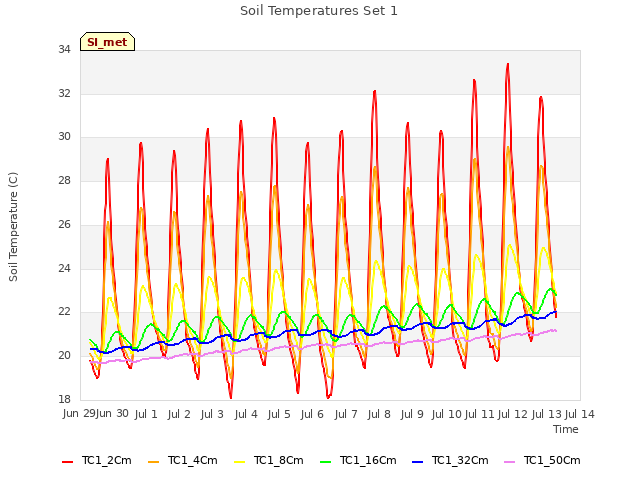Viewport: 640px width, 480px height.
Task: Click the 24 y-axis tick label
Action: [x=64, y=268]
